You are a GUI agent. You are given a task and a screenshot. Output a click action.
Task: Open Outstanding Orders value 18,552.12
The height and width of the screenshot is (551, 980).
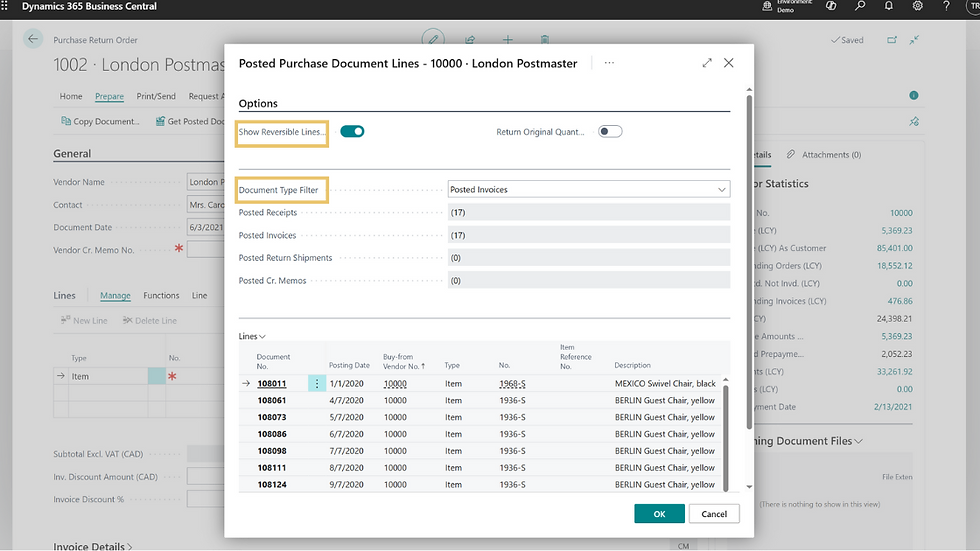pyautogui.click(x=894, y=266)
